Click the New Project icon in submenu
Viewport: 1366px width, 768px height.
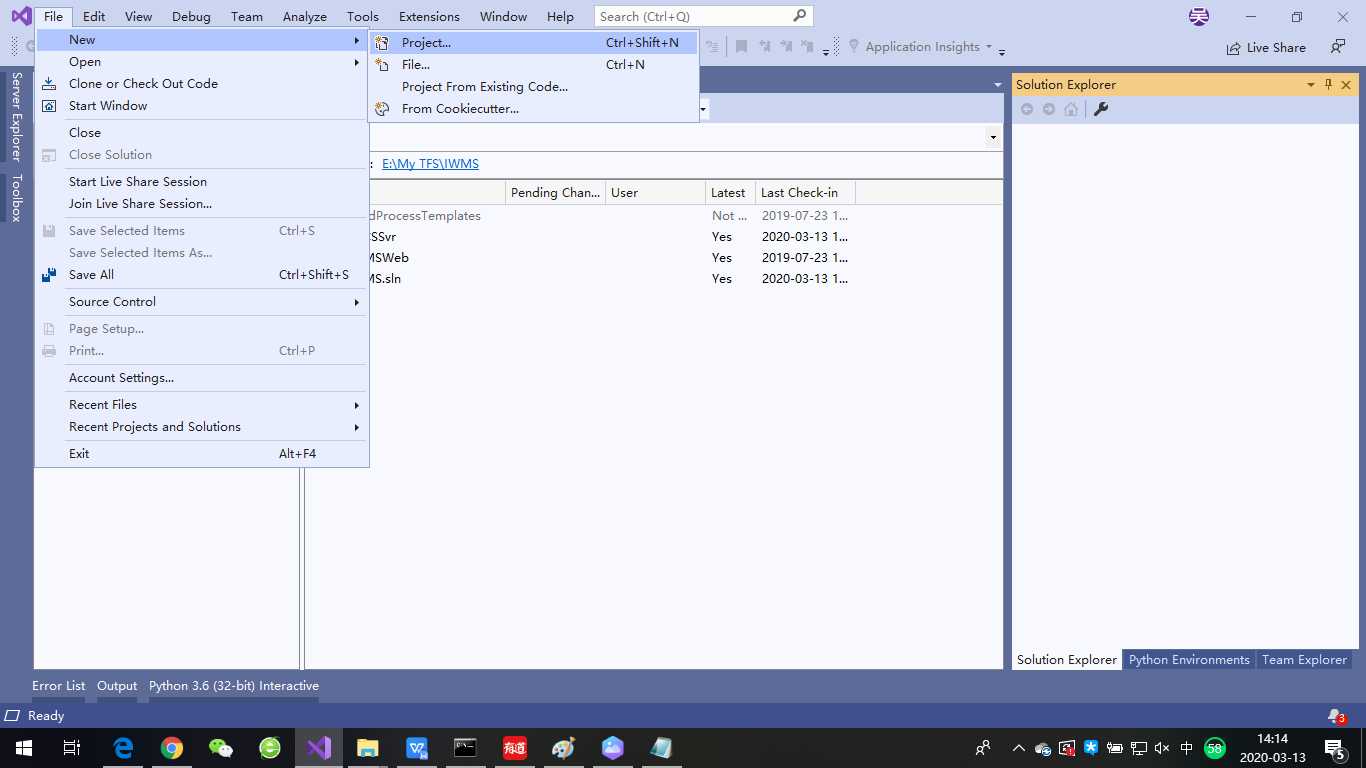click(382, 43)
